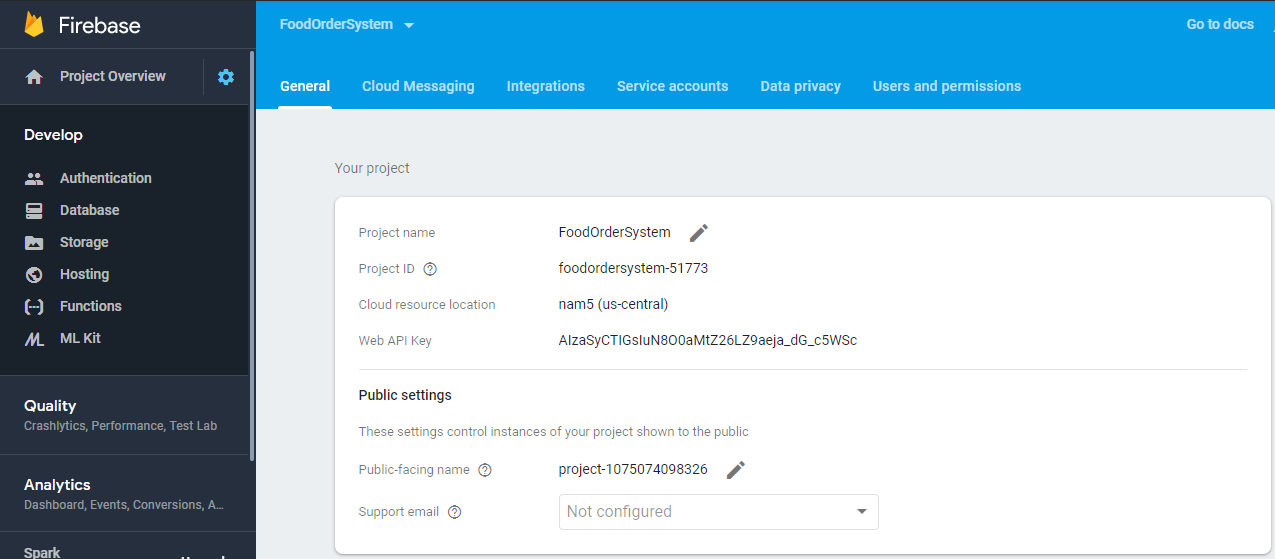Click the ML Kit icon

click(x=34, y=339)
